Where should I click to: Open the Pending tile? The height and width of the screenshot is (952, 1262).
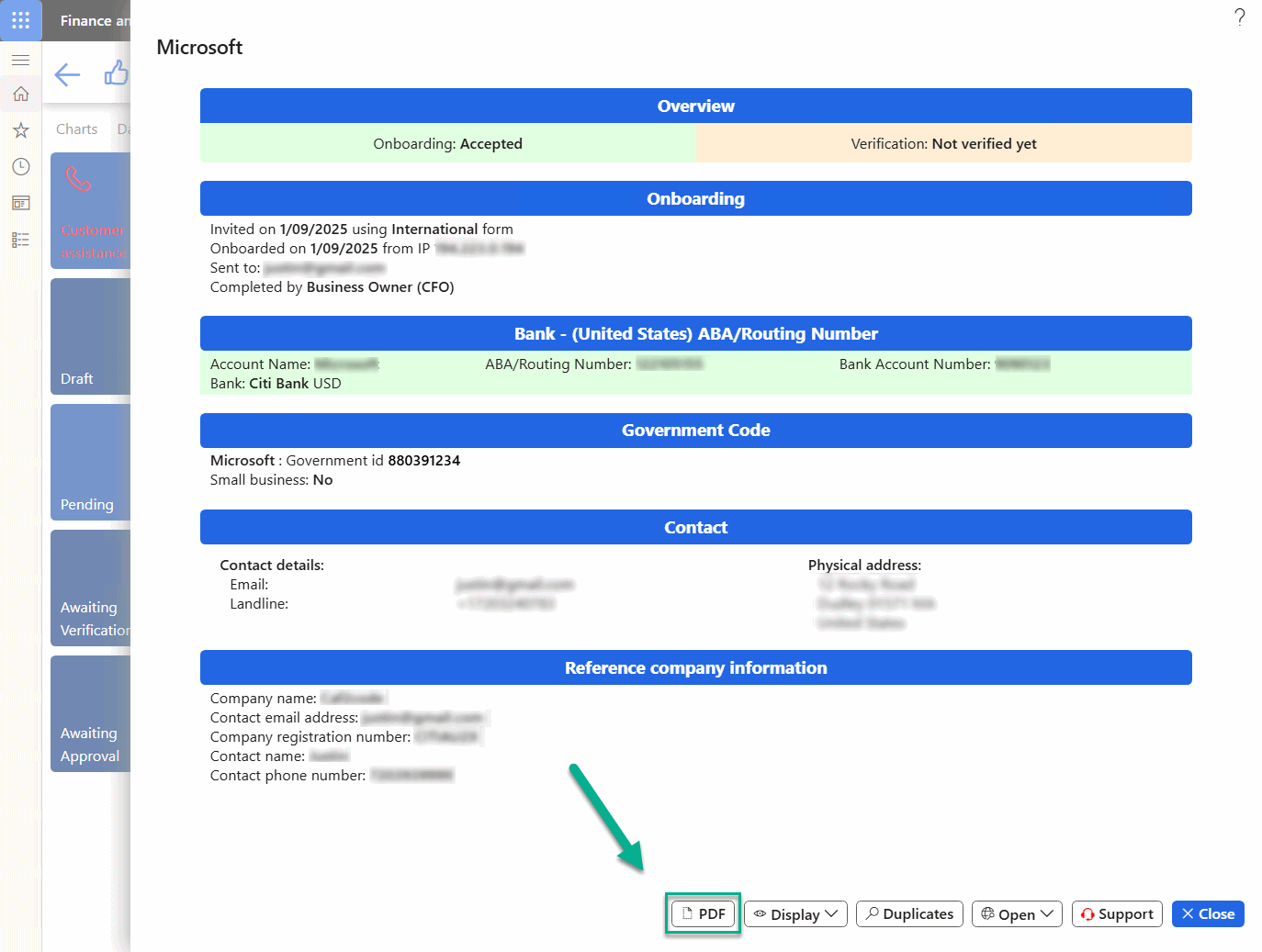[x=90, y=463]
